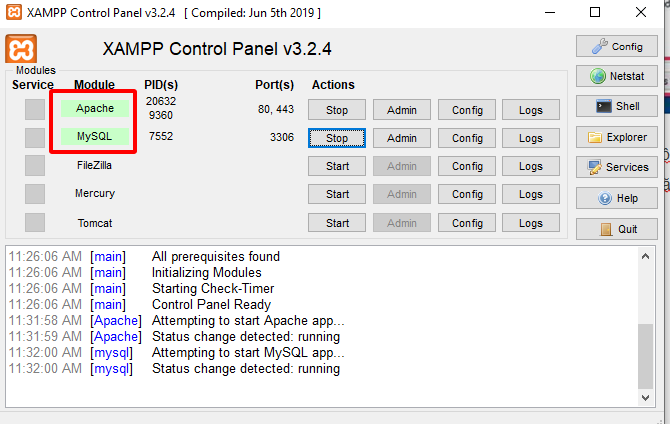Image resolution: width=670 pixels, height=424 pixels.
Task: Click the Mercury module label
Action: point(95,193)
